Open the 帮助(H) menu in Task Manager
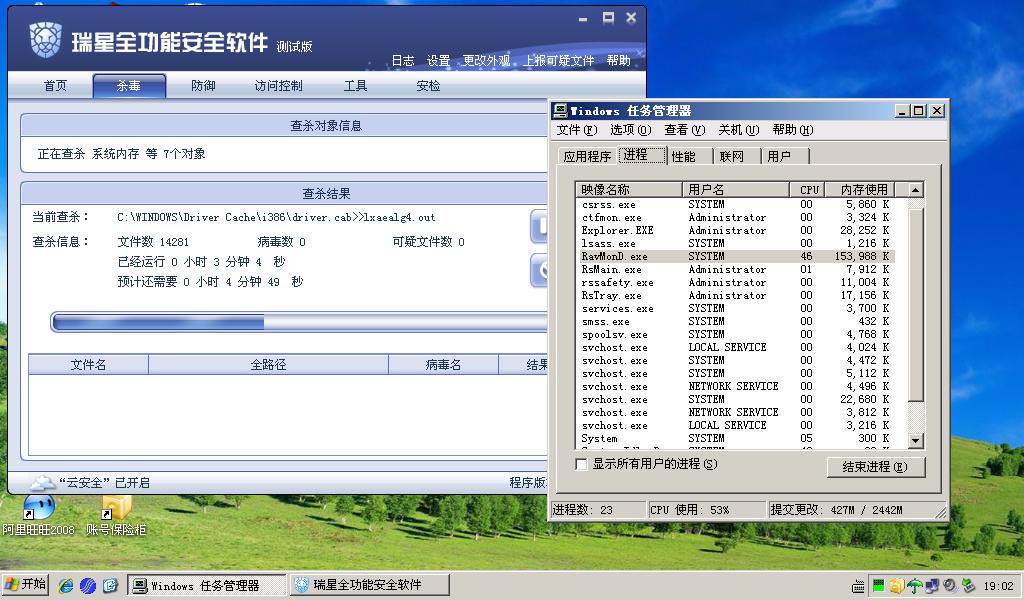 click(x=793, y=130)
